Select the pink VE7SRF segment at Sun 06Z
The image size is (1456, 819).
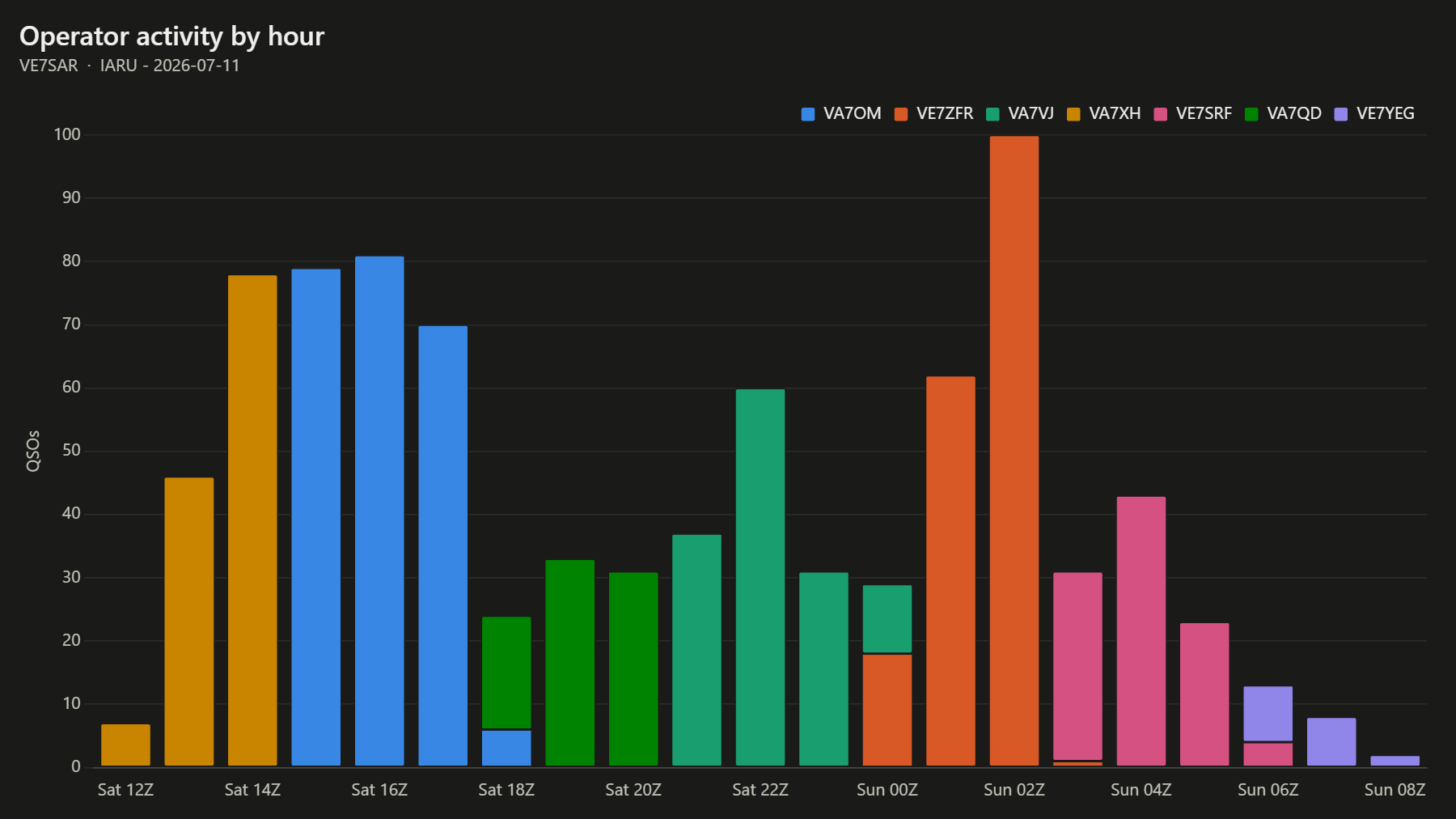pos(1268,754)
